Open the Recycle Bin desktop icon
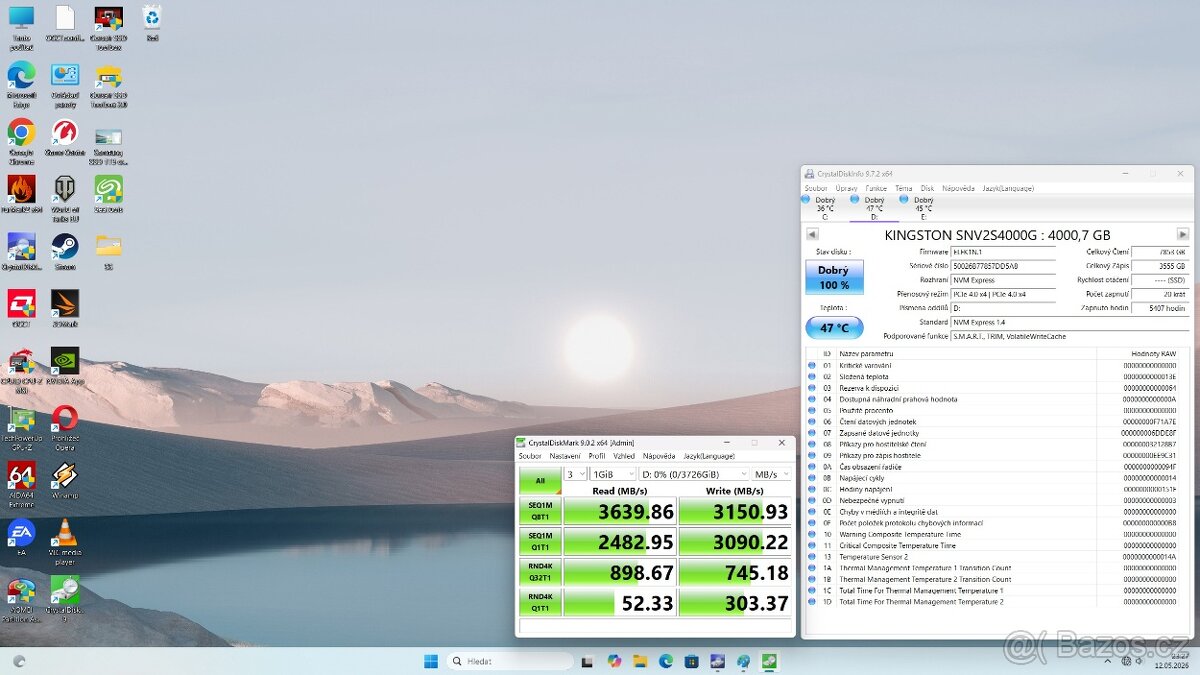 [152, 22]
